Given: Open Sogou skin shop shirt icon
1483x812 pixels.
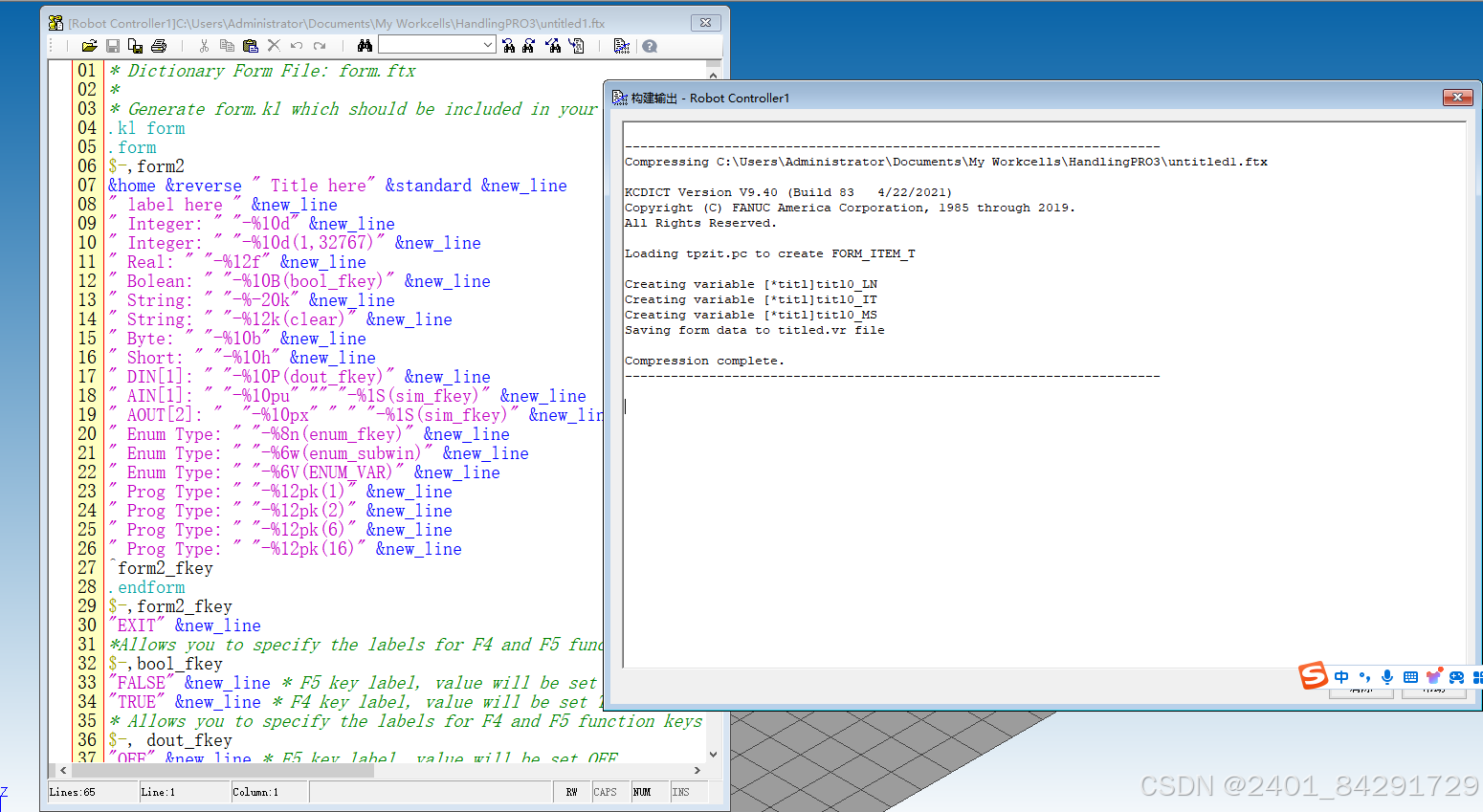Looking at the screenshot, I should tap(1433, 677).
